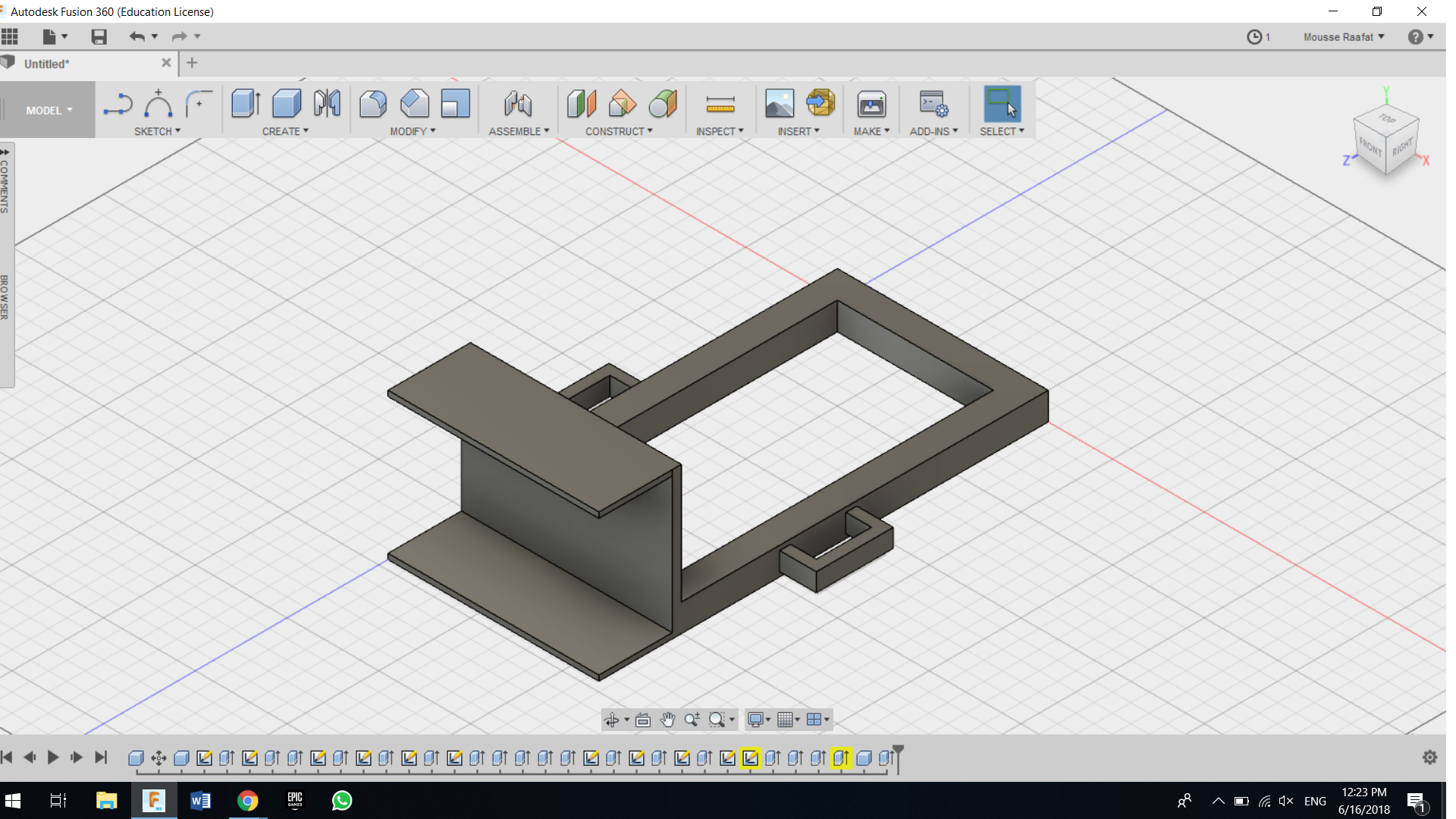Select the Shell modify tool
This screenshot has height=819, width=1456.
coord(456,104)
